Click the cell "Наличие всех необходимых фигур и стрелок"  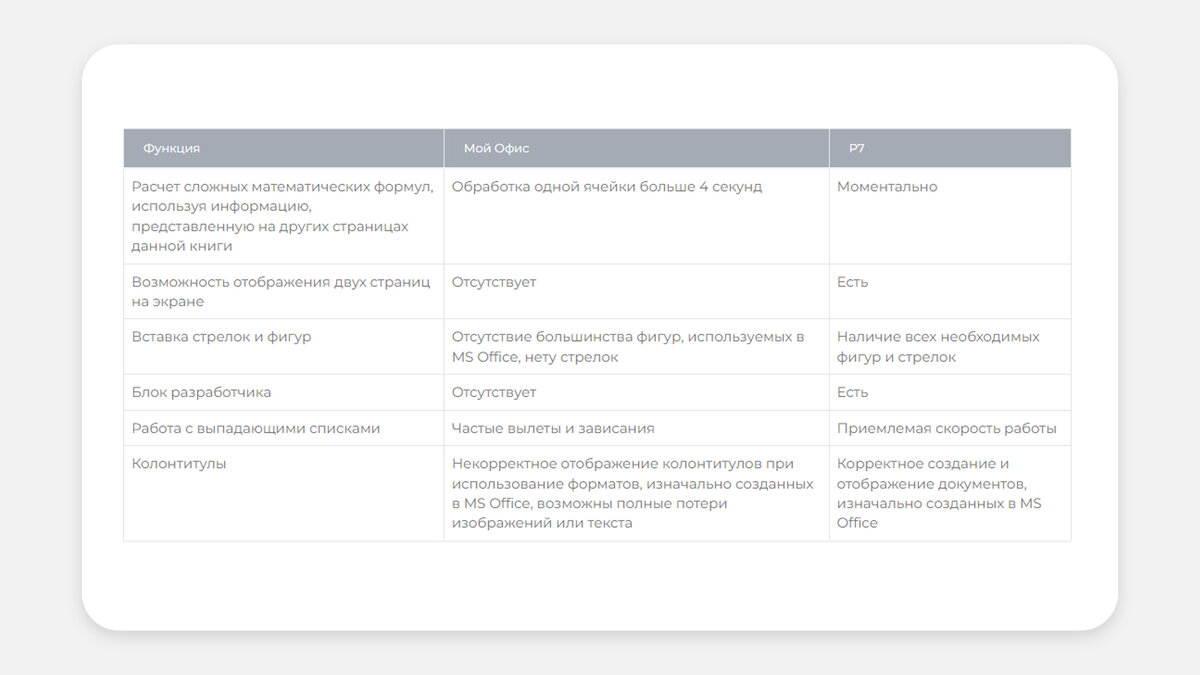click(x=950, y=347)
